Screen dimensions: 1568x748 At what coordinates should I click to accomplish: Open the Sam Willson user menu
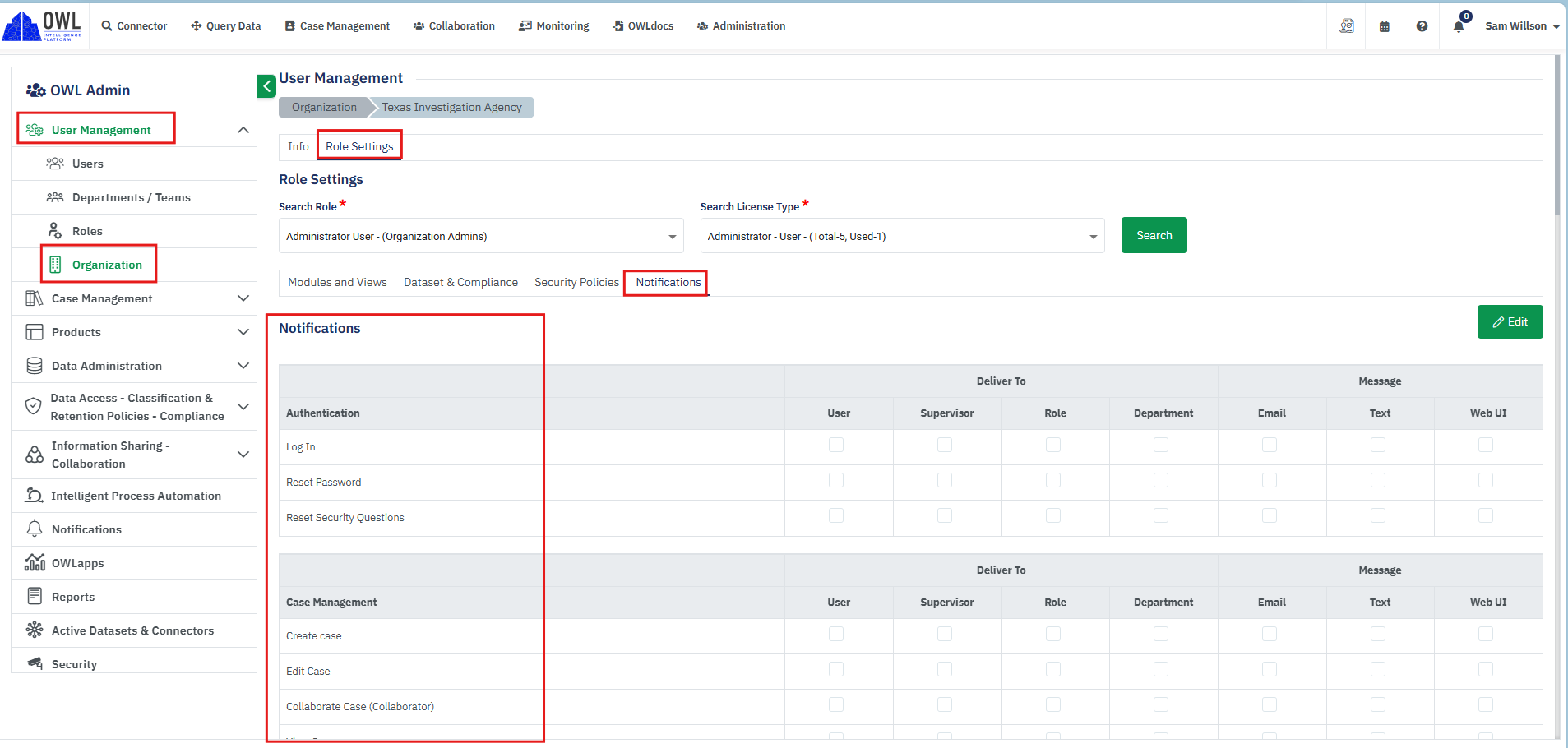(1522, 26)
